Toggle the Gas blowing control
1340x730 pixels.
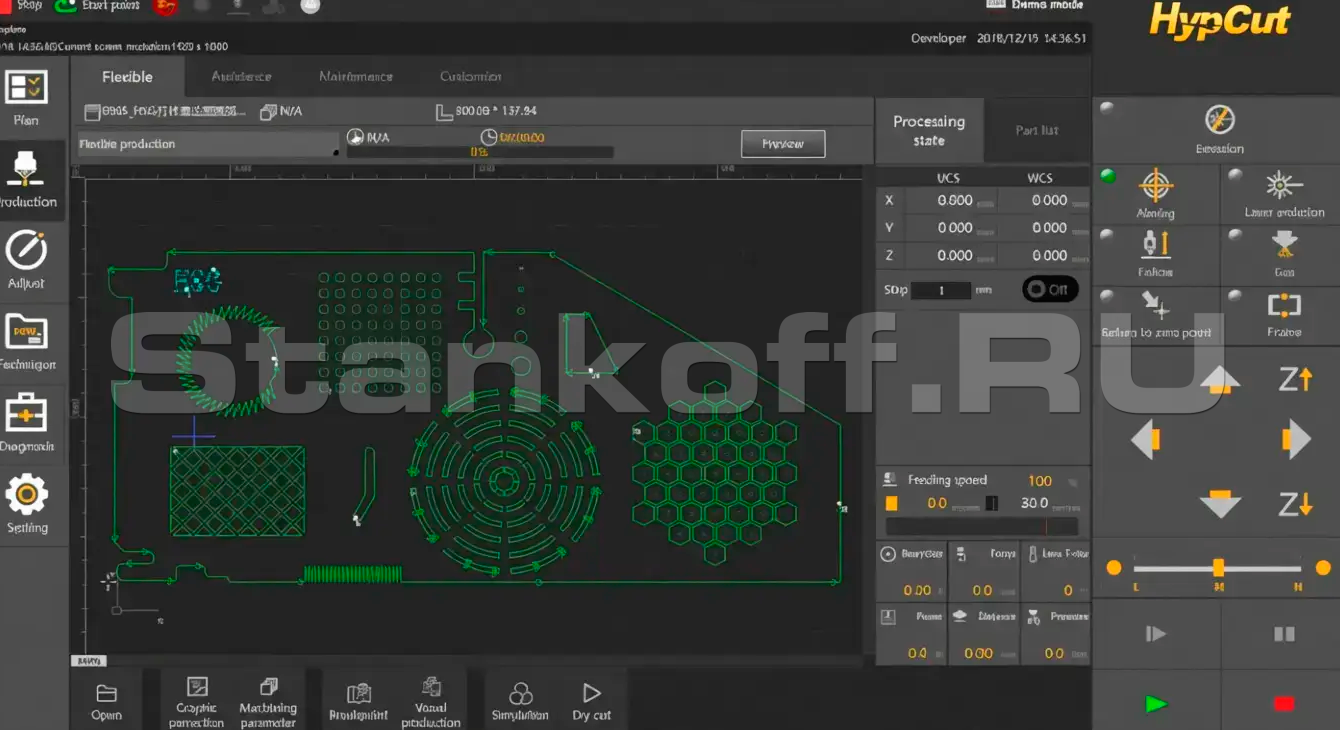point(1283,252)
